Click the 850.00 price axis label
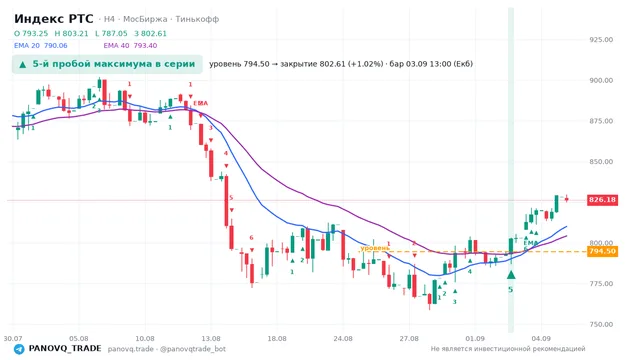 click(x=601, y=162)
